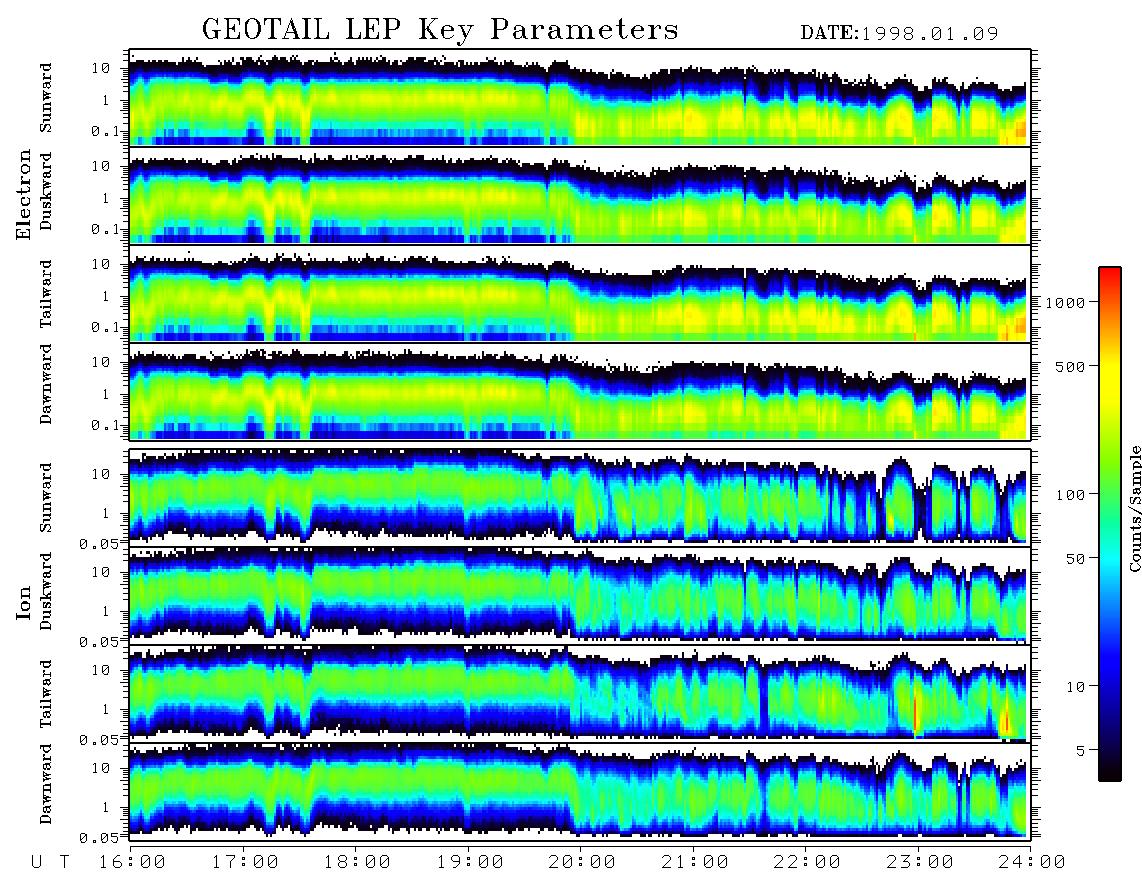
Task: Click the "U T" time axis label
Action: pyautogui.click(x=51, y=862)
